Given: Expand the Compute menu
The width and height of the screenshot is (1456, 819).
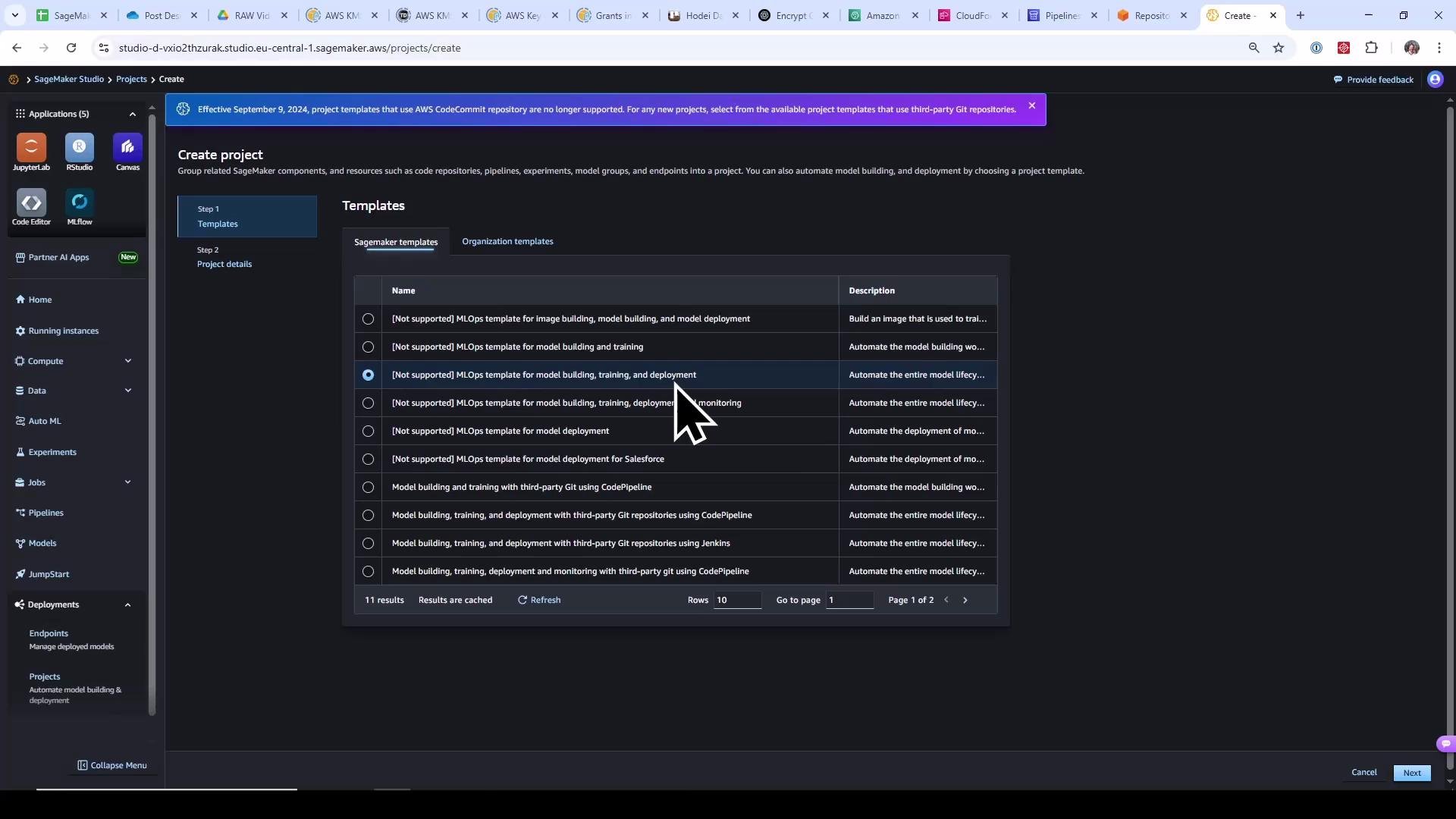Looking at the screenshot, I should point(127,361).
